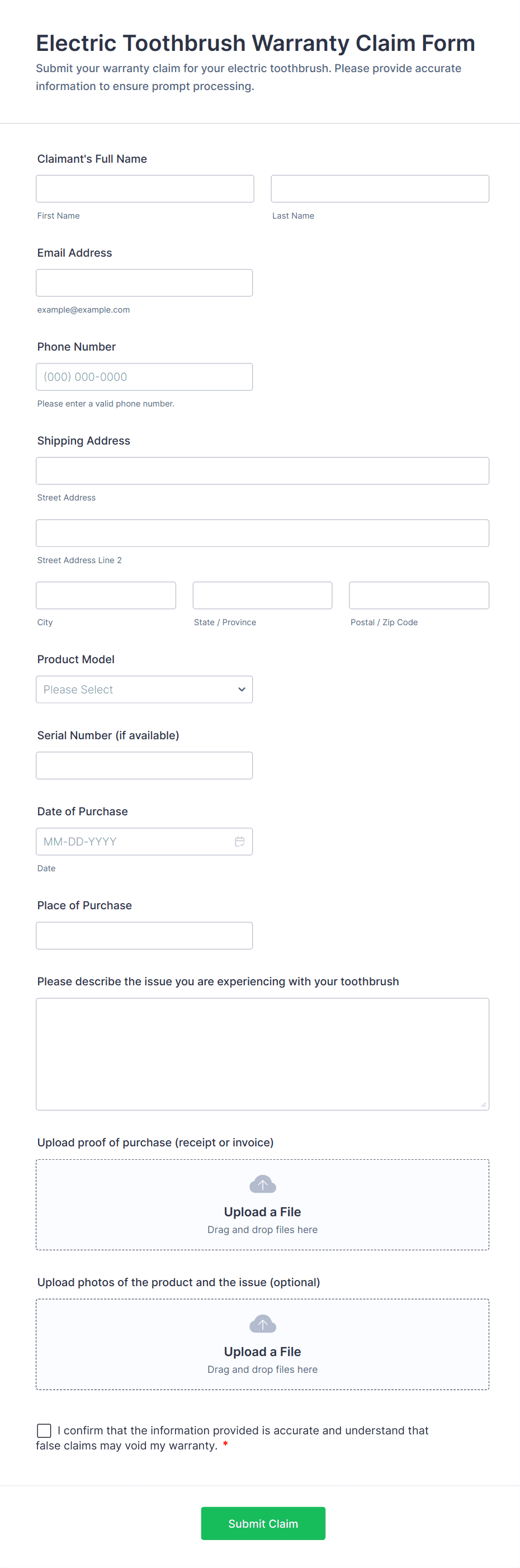Screen dimensions: 520x1568
Task: Click the Email Address field
Action: click(x=144, y=283)
